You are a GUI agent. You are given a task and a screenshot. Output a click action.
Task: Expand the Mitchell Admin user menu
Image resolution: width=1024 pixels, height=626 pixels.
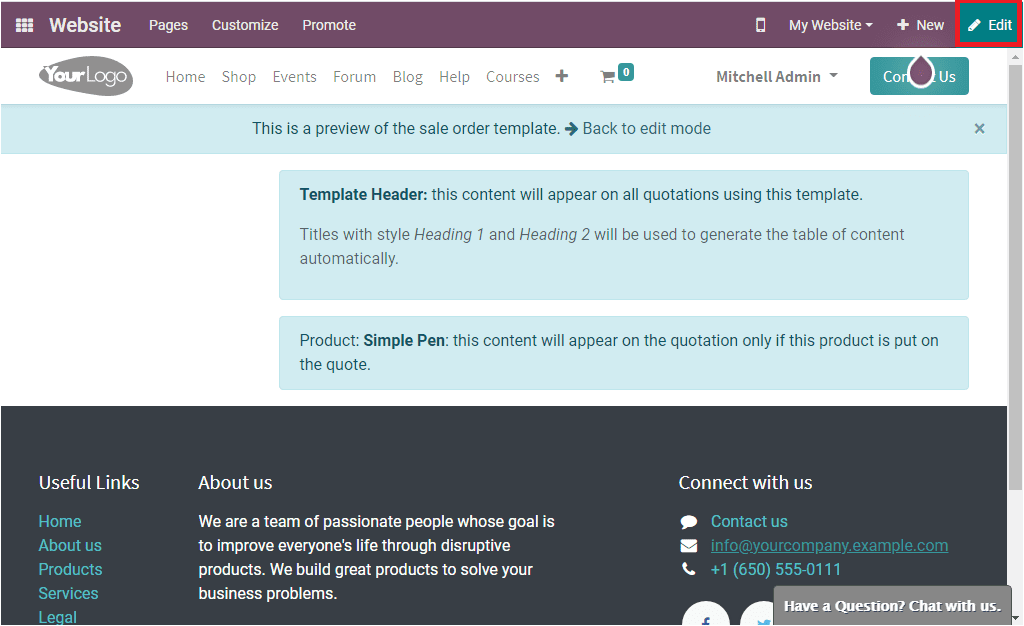[777, 76]
